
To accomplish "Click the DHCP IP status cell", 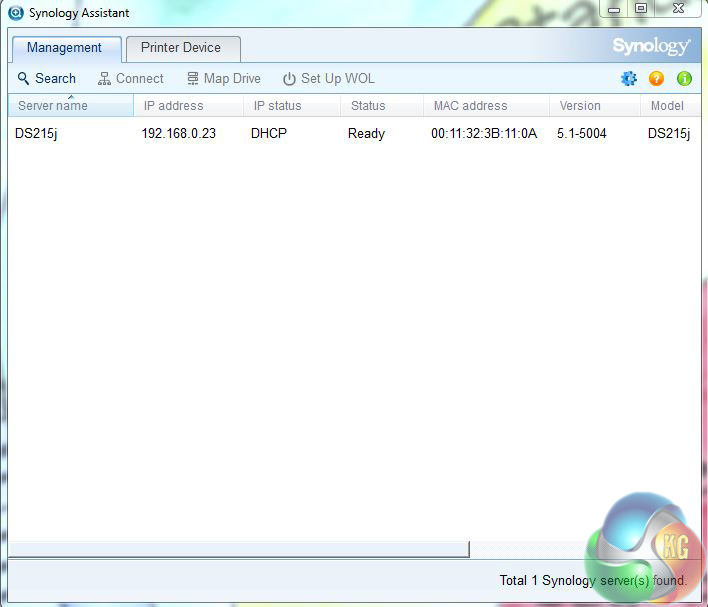I will click(269, 134).
